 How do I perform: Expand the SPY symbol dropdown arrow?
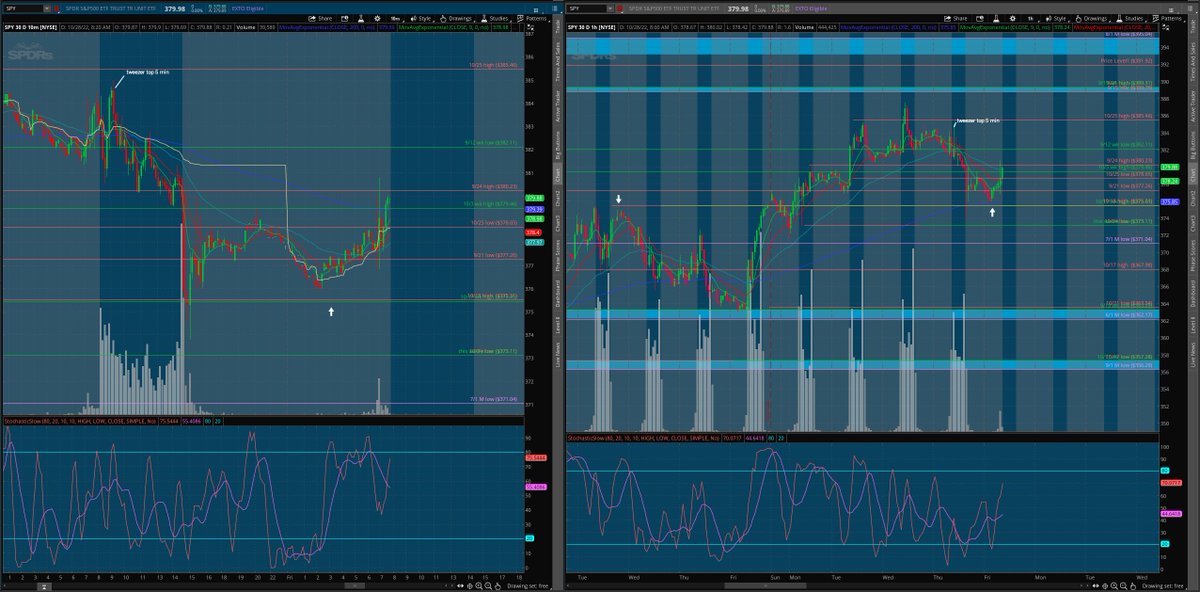pos(46,9)
